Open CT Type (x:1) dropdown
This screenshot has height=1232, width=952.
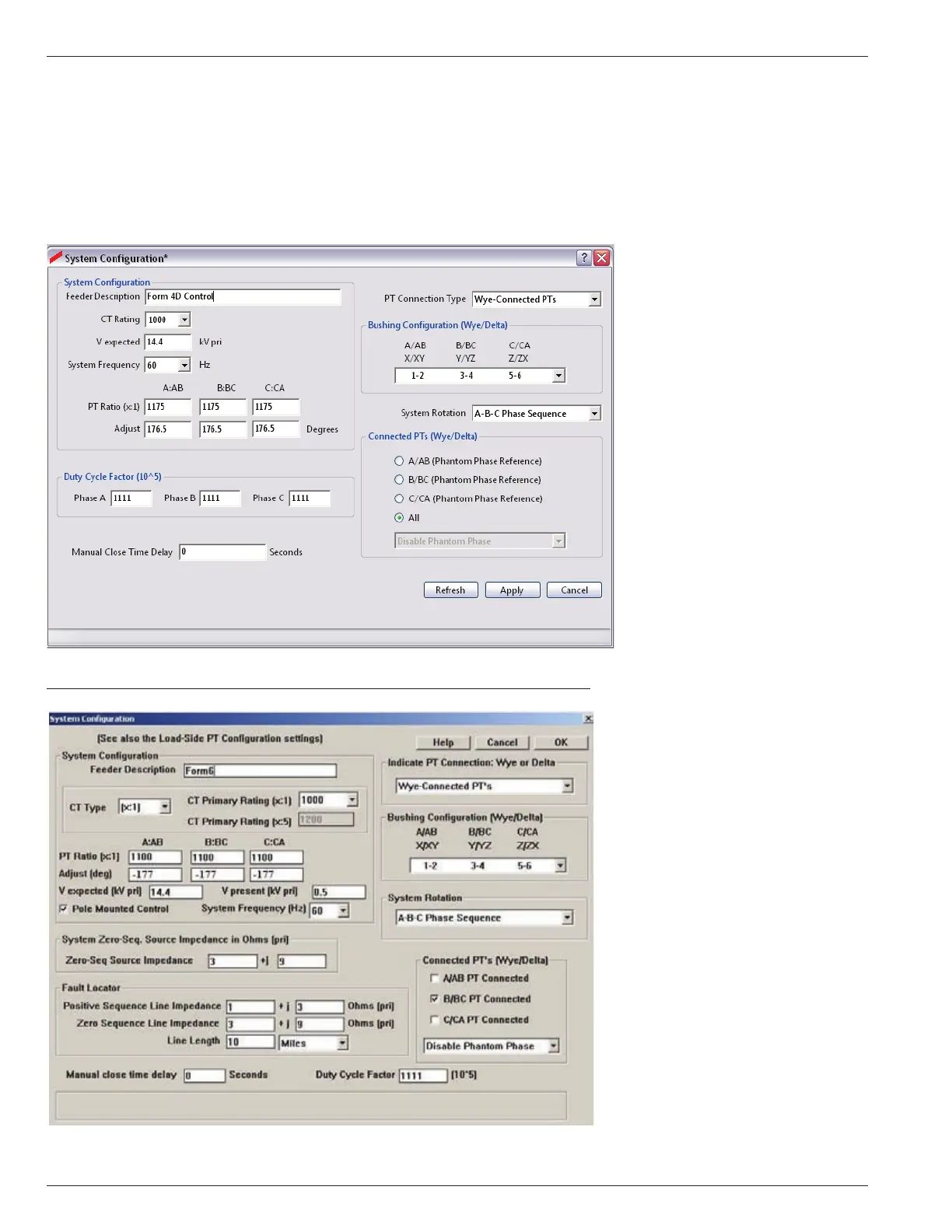coord(165,807)
